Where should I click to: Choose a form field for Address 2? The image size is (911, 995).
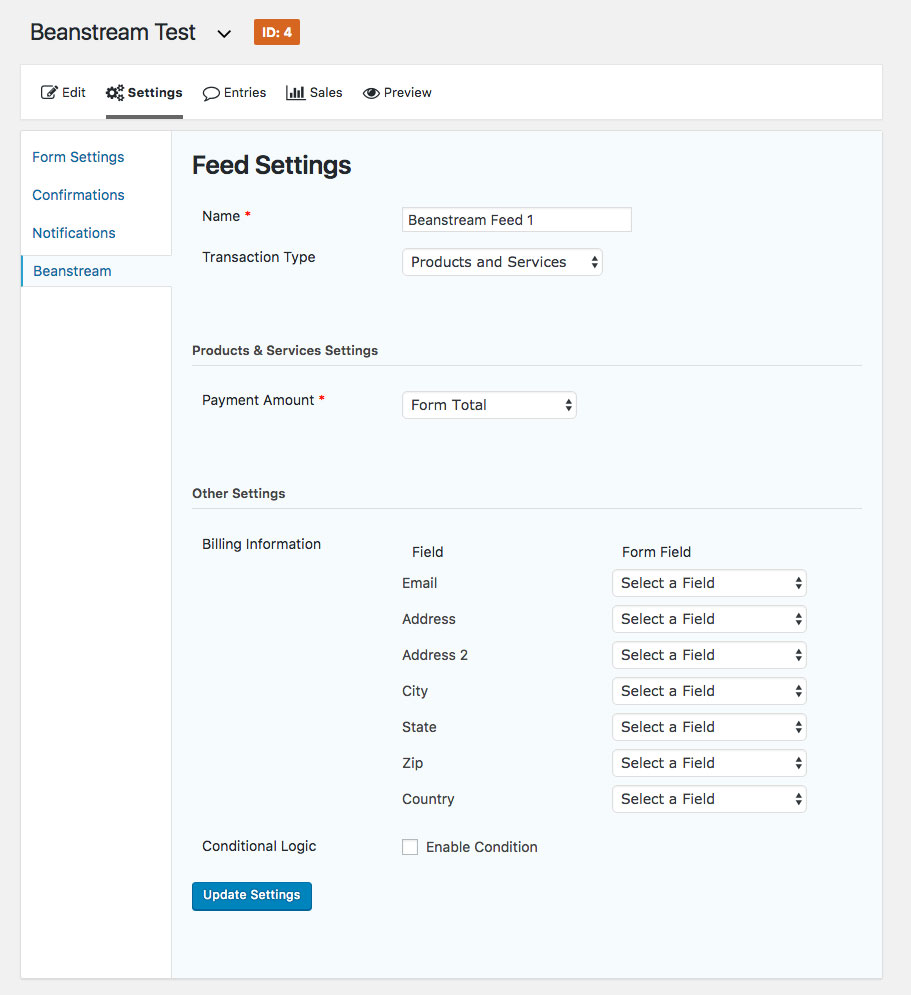(x=709, y=655)
